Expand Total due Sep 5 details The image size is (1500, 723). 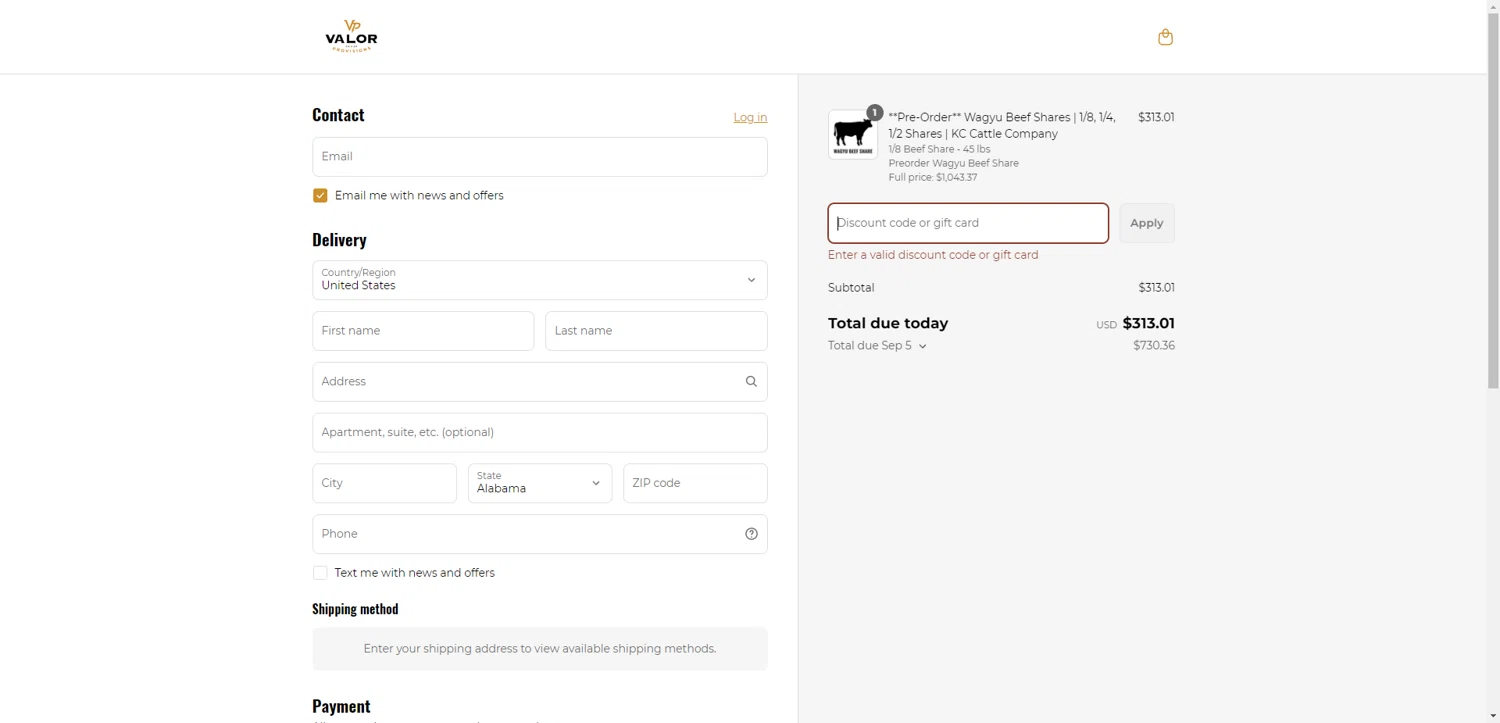coord(877,346)
